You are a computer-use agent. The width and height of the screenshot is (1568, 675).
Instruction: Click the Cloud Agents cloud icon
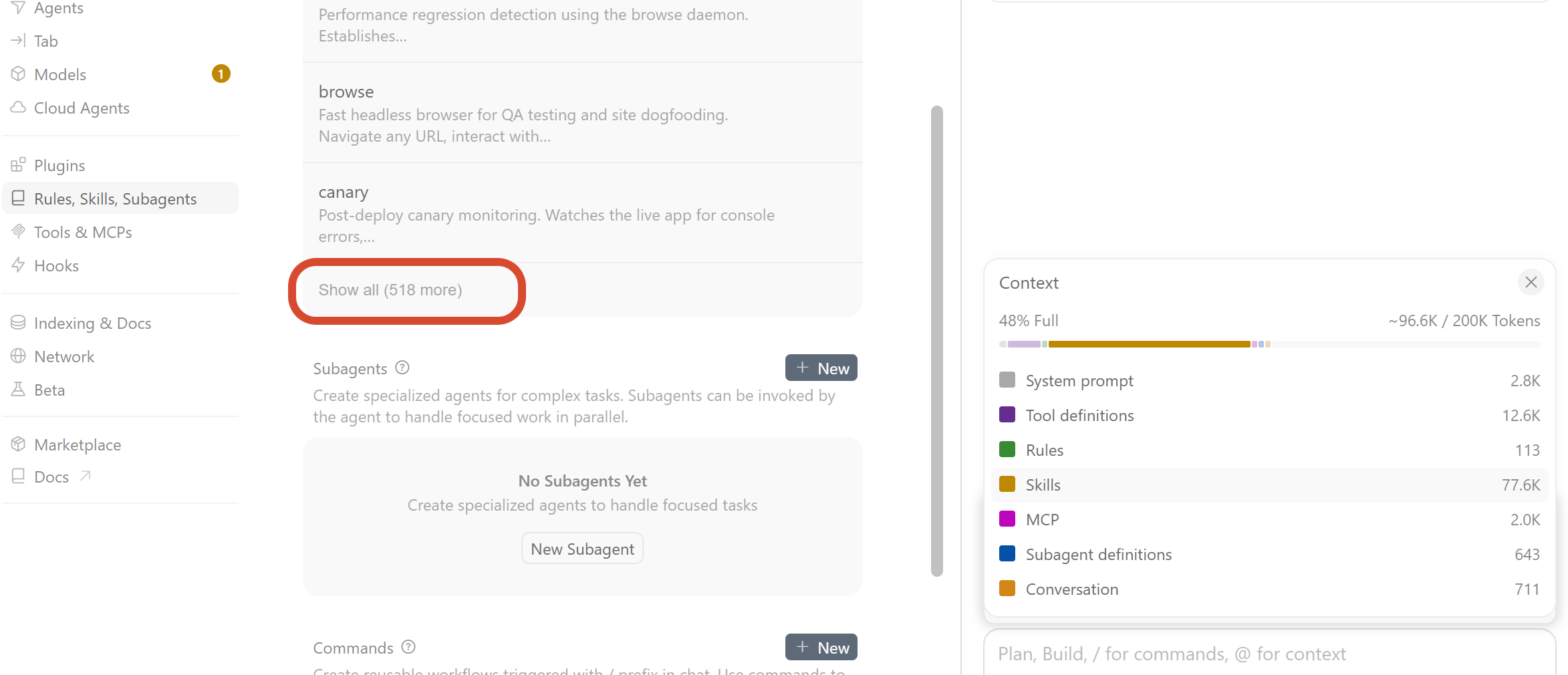(x=18, y=108)
